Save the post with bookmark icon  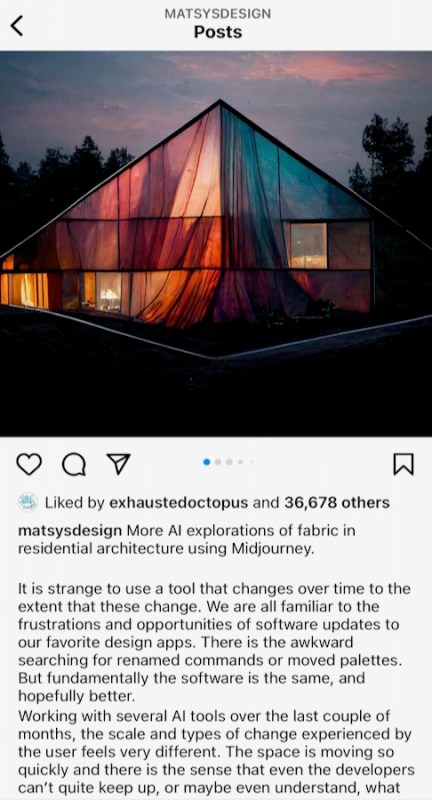point(403,464)
